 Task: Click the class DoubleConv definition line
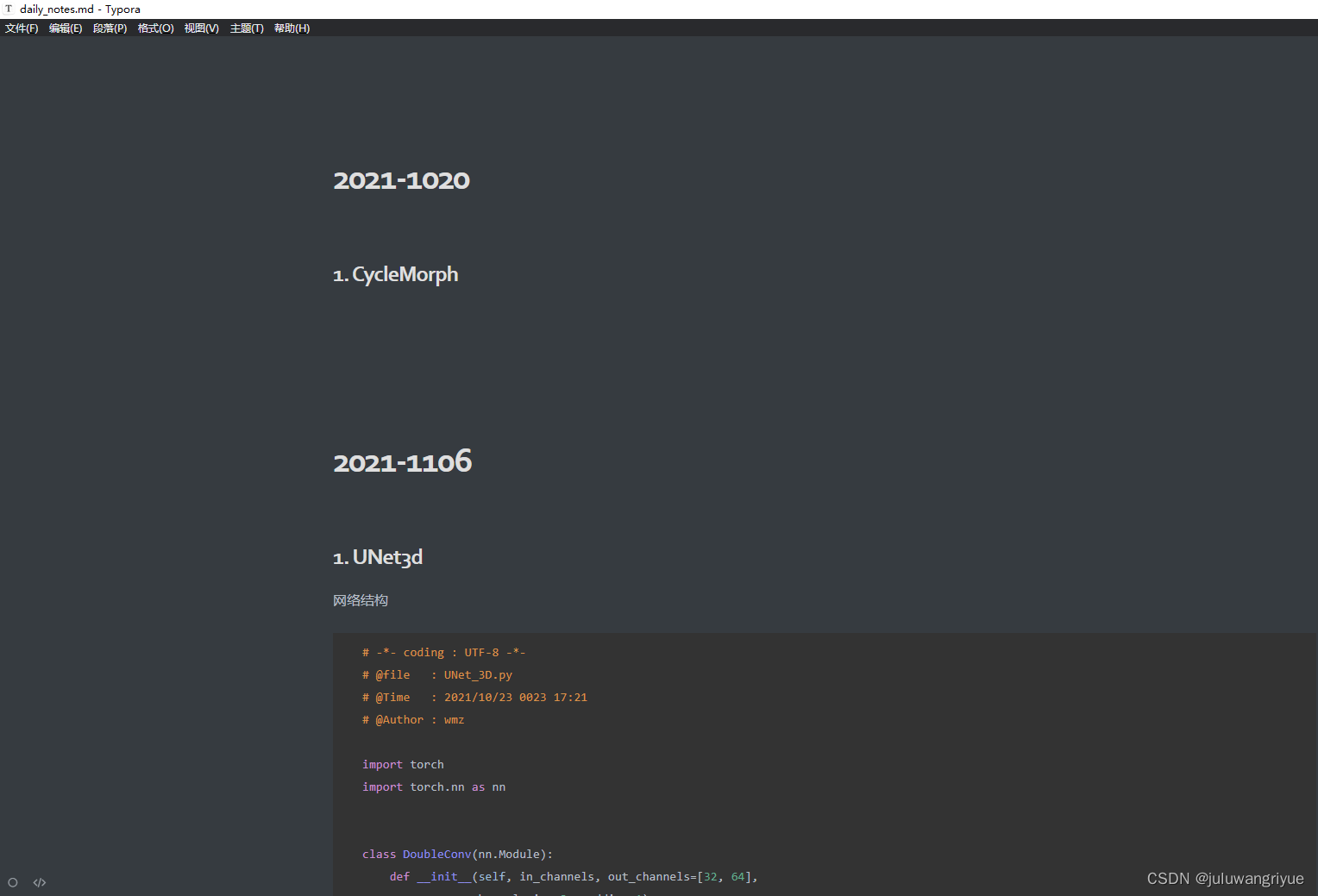(x=457, y=855)
